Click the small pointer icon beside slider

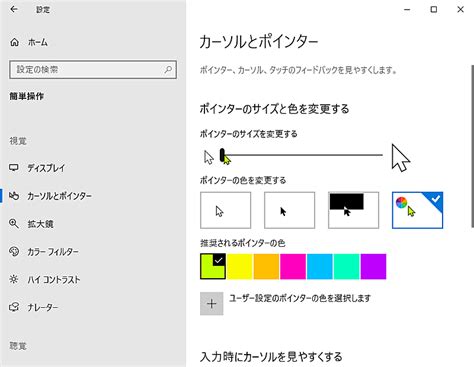point(209,157)
